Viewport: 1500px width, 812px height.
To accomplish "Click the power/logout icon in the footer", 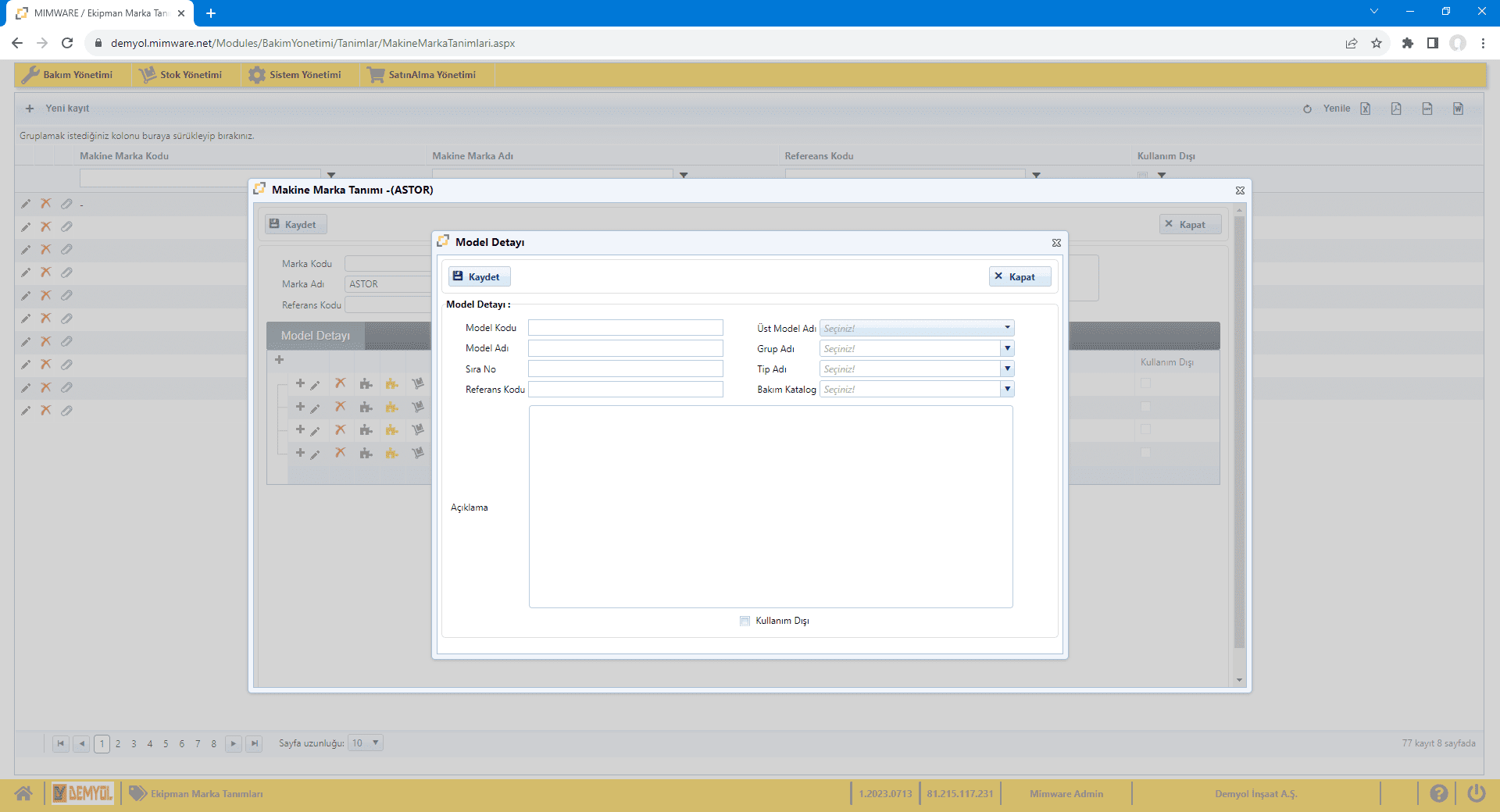I will (x=1476, y=793).
